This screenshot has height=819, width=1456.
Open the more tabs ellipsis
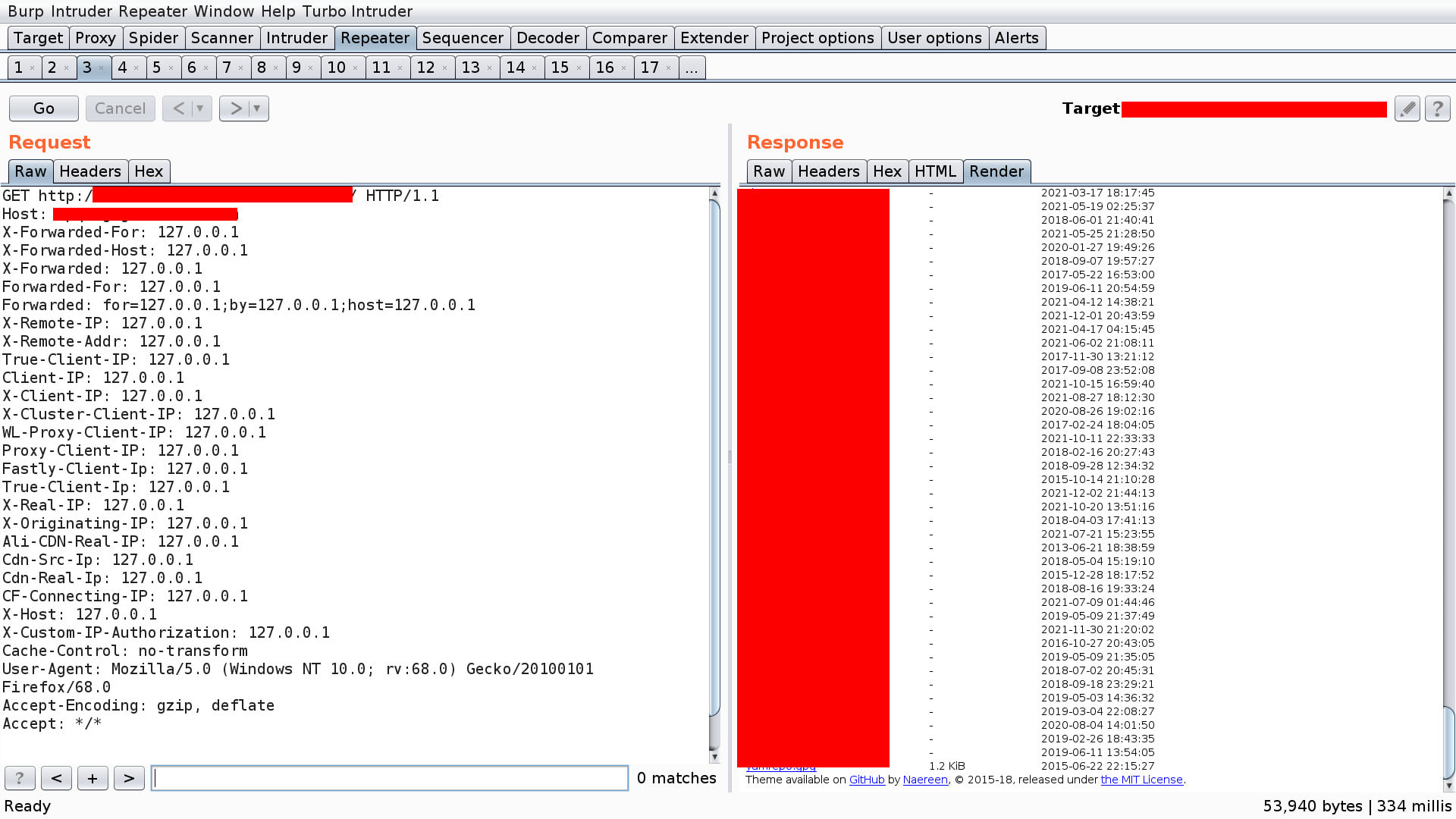(691, 67)
